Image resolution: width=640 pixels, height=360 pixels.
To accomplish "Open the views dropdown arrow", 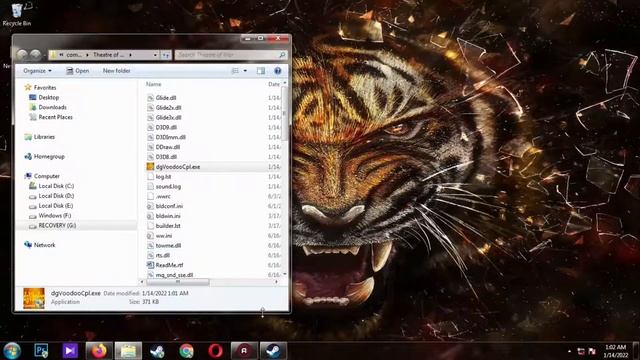I will click(245, 71).
